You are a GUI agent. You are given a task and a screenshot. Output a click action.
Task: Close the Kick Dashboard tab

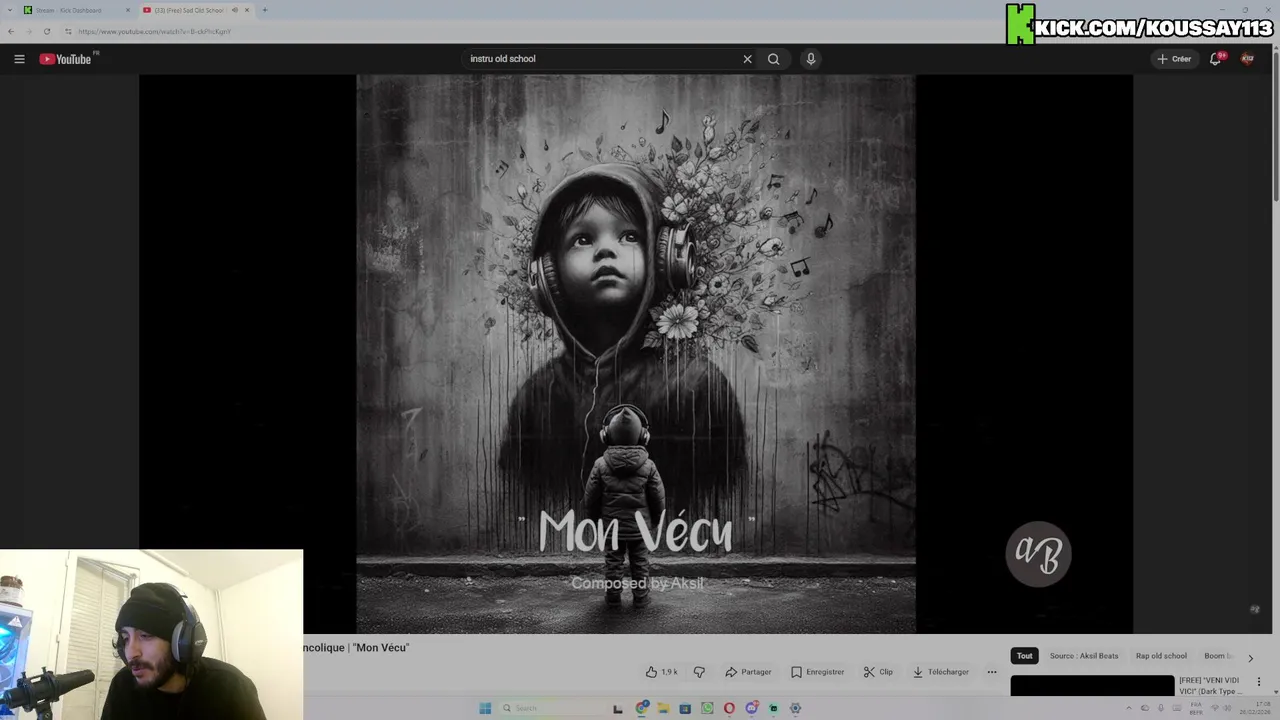click(x=127, y=10)
